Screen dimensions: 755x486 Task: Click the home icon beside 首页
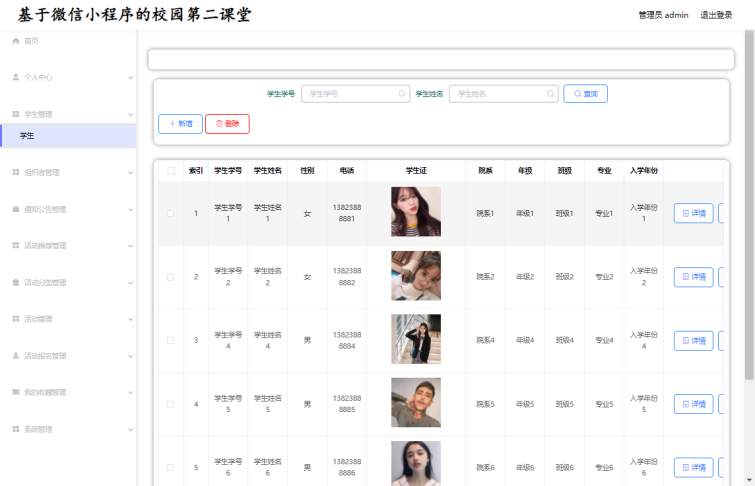15,41
